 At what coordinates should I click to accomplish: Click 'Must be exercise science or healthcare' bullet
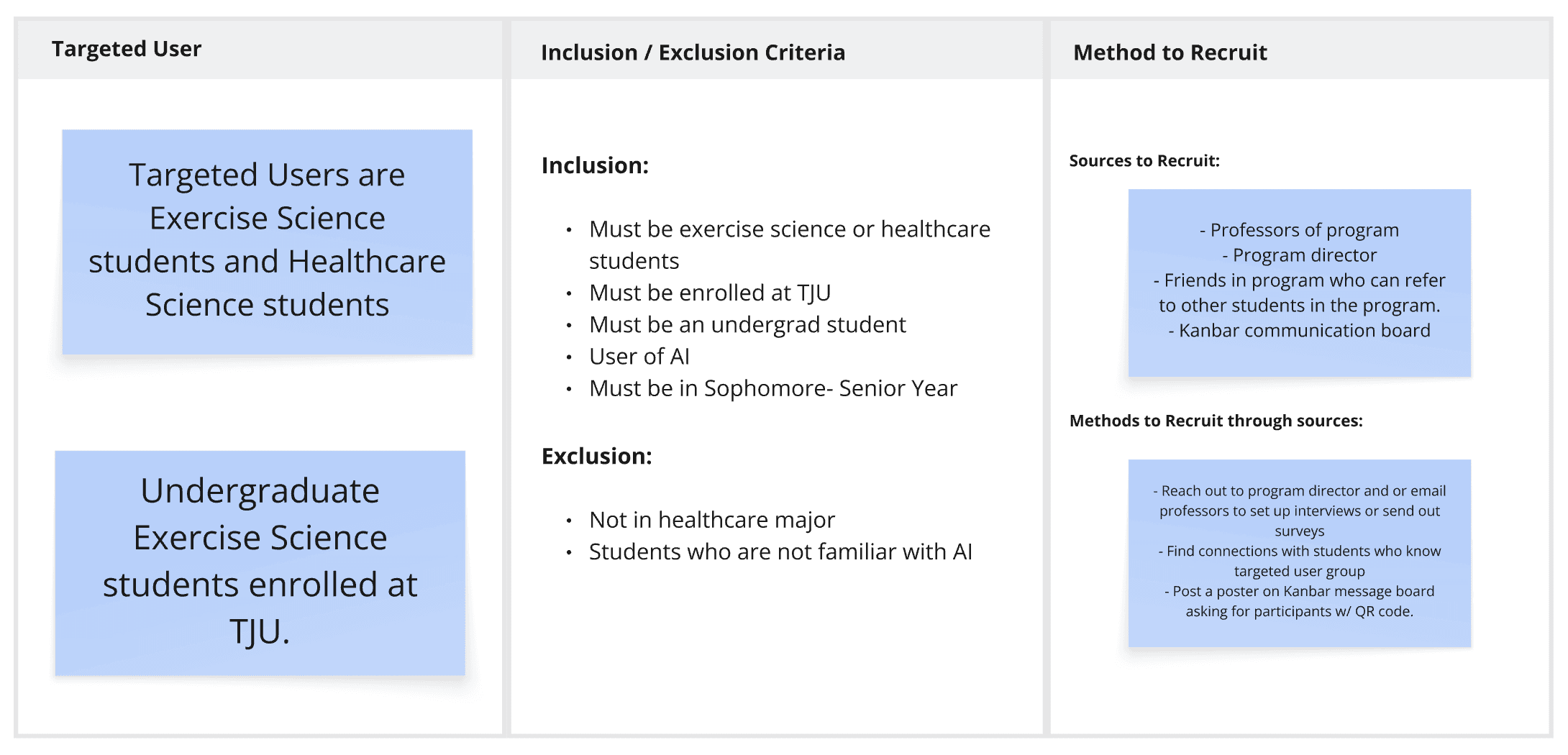pyautogui.click(x=789, y=229)
